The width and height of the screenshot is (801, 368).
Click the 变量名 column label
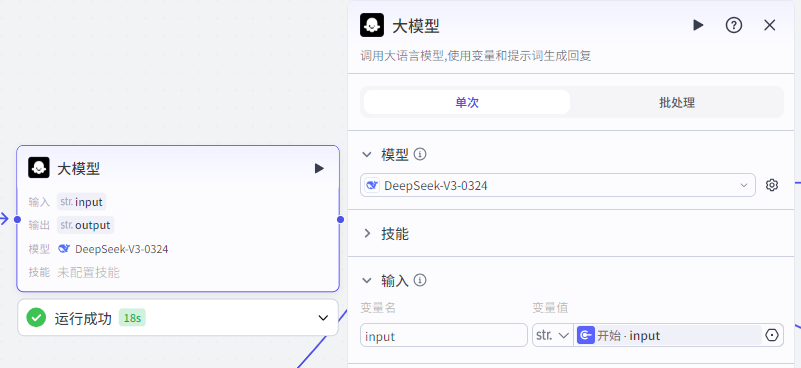pos(378,308)
